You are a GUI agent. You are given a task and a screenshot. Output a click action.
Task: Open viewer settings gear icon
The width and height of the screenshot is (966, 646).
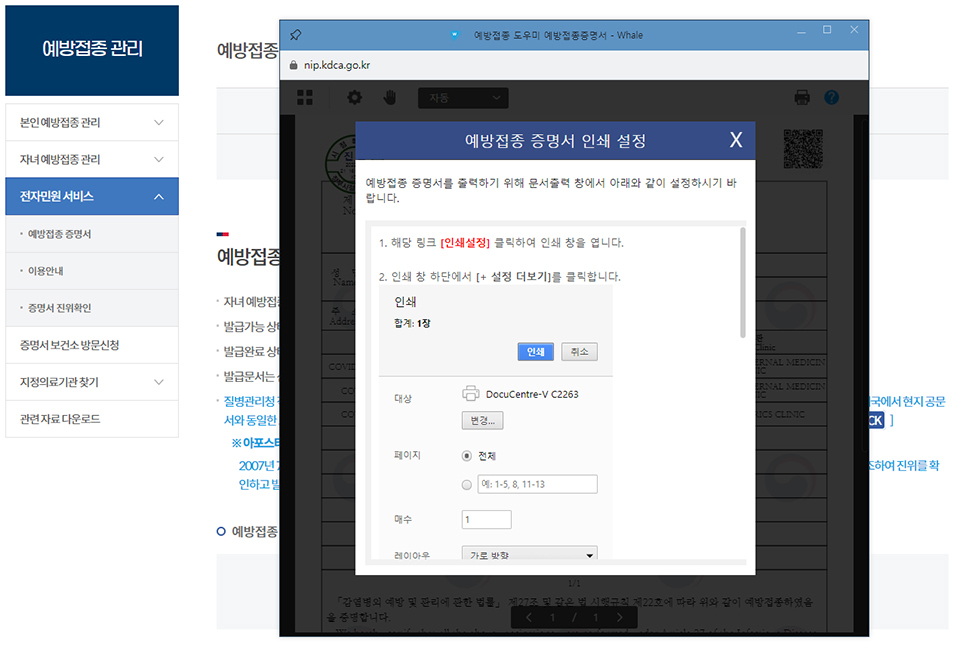pos(355,97)
